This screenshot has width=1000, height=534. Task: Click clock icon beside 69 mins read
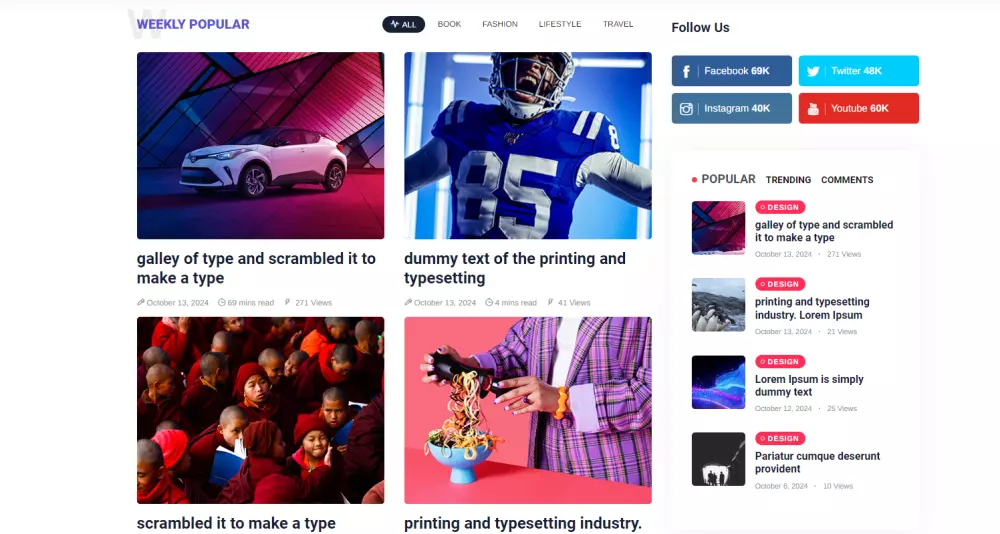tap(222, 302)
